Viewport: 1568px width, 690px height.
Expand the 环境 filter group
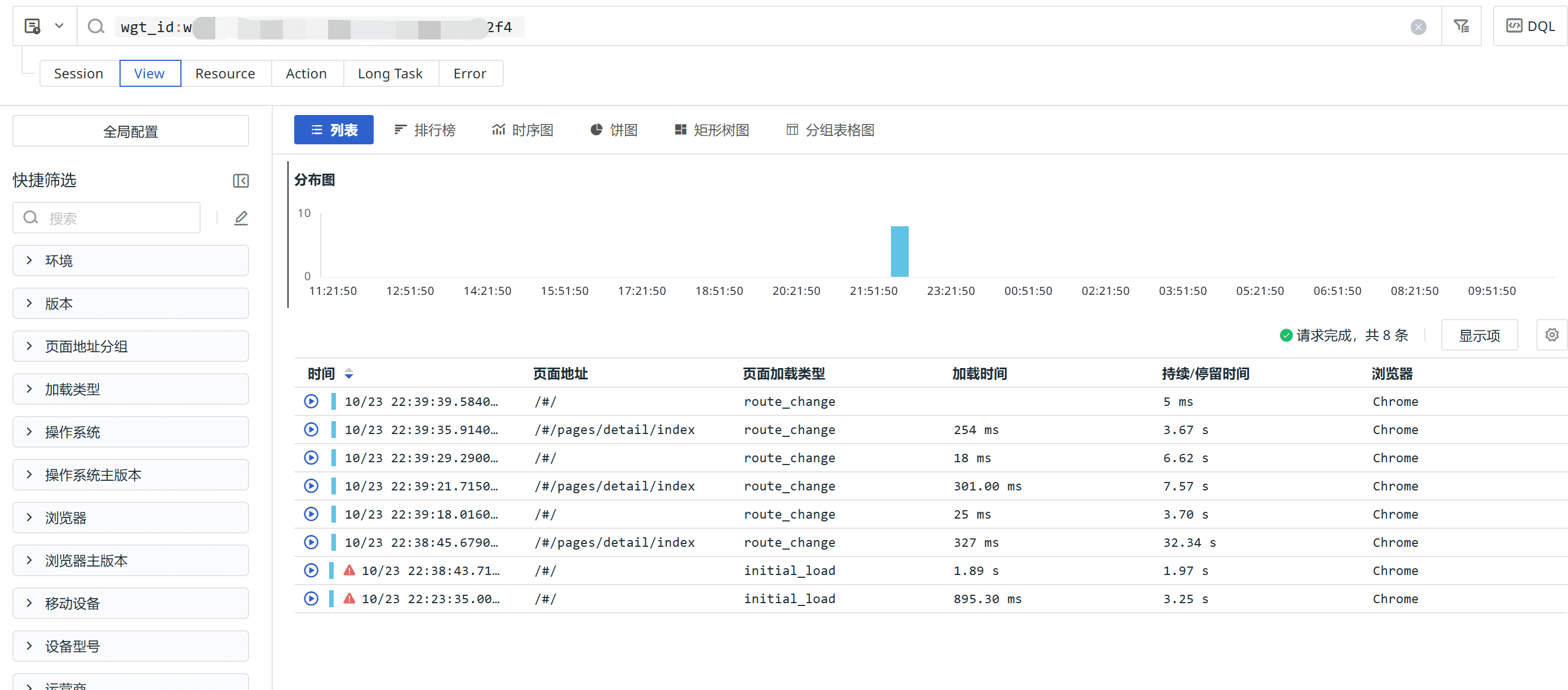click(x=130, y=260)
